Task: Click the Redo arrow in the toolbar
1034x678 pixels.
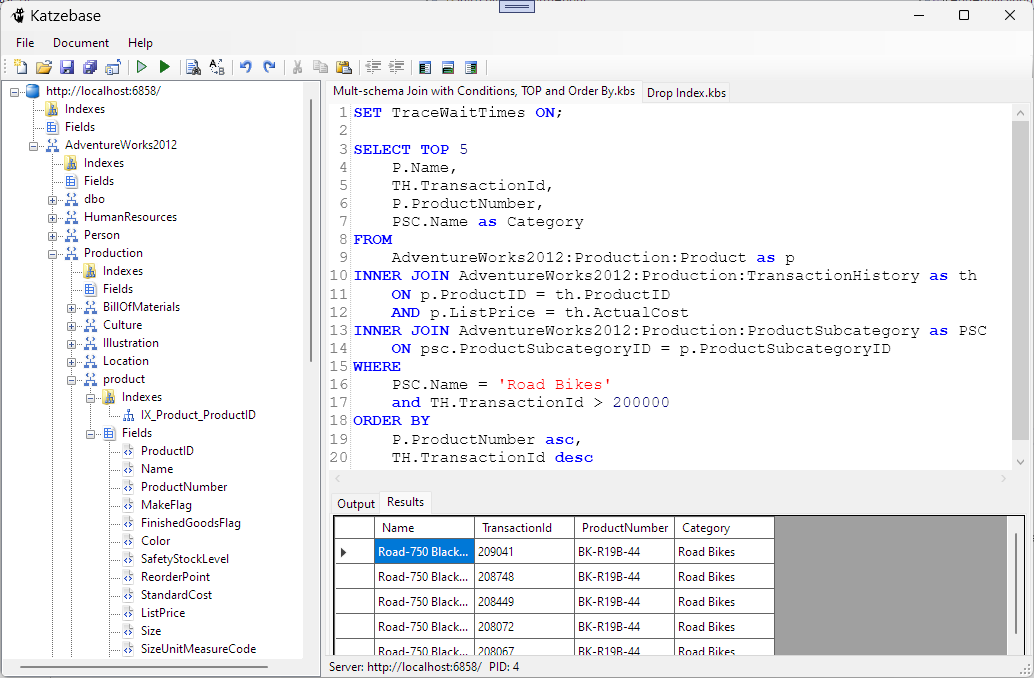Action: 269,67
